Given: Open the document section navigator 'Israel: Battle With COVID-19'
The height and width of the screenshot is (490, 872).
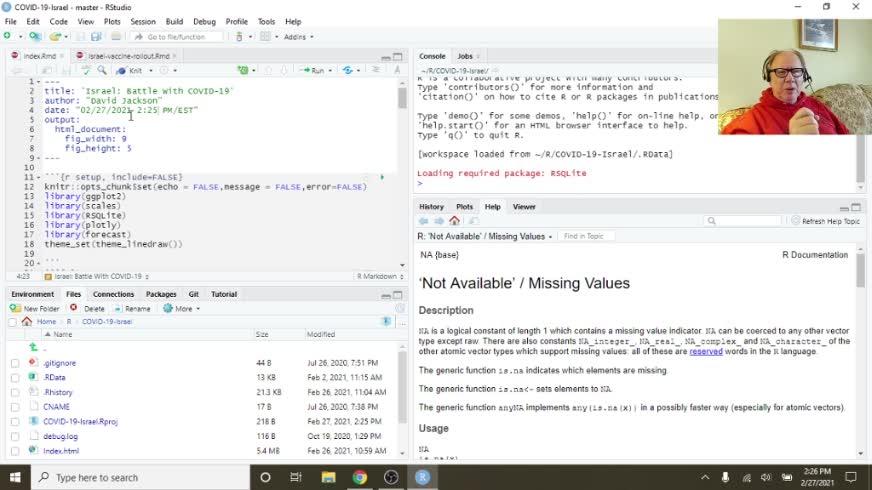Looking at the screenshot, I should click(x=96, y=276).
